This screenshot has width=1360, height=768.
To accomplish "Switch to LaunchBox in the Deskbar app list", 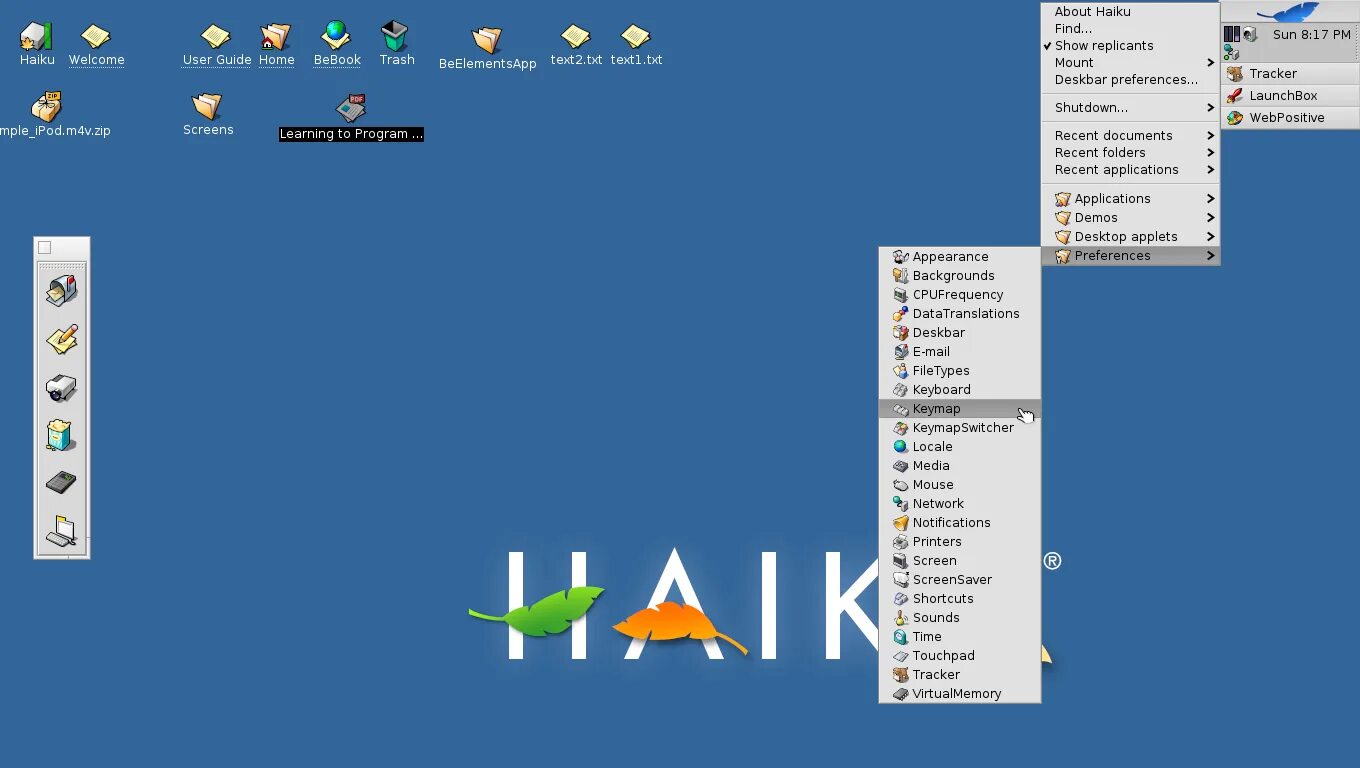I will point(1290,96).
